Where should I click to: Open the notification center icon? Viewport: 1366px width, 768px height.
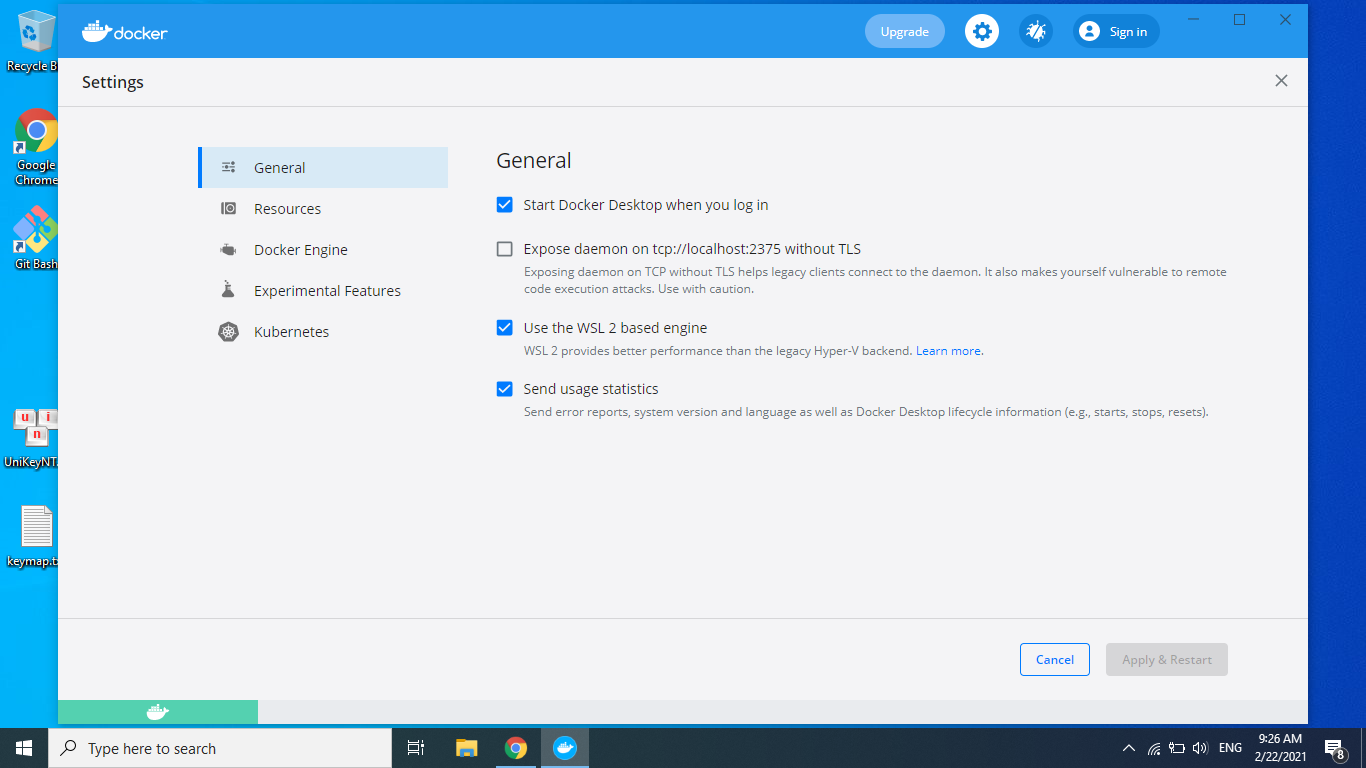[1334, 748]
